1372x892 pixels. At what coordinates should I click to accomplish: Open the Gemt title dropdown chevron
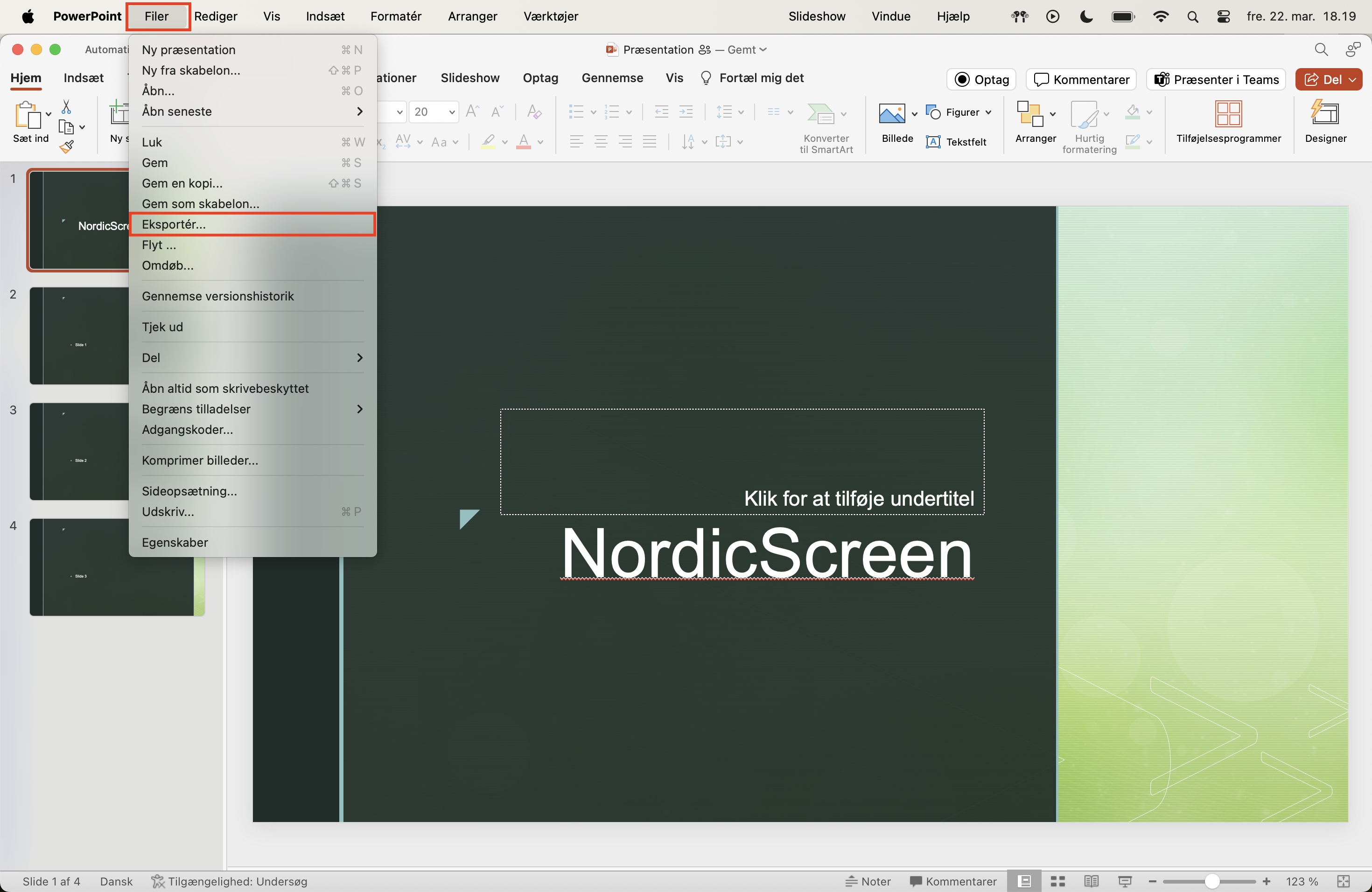click(x=763, y=49)
